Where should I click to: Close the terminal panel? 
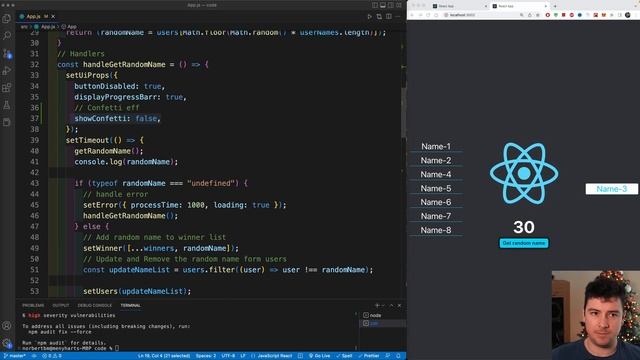(400, 305)
